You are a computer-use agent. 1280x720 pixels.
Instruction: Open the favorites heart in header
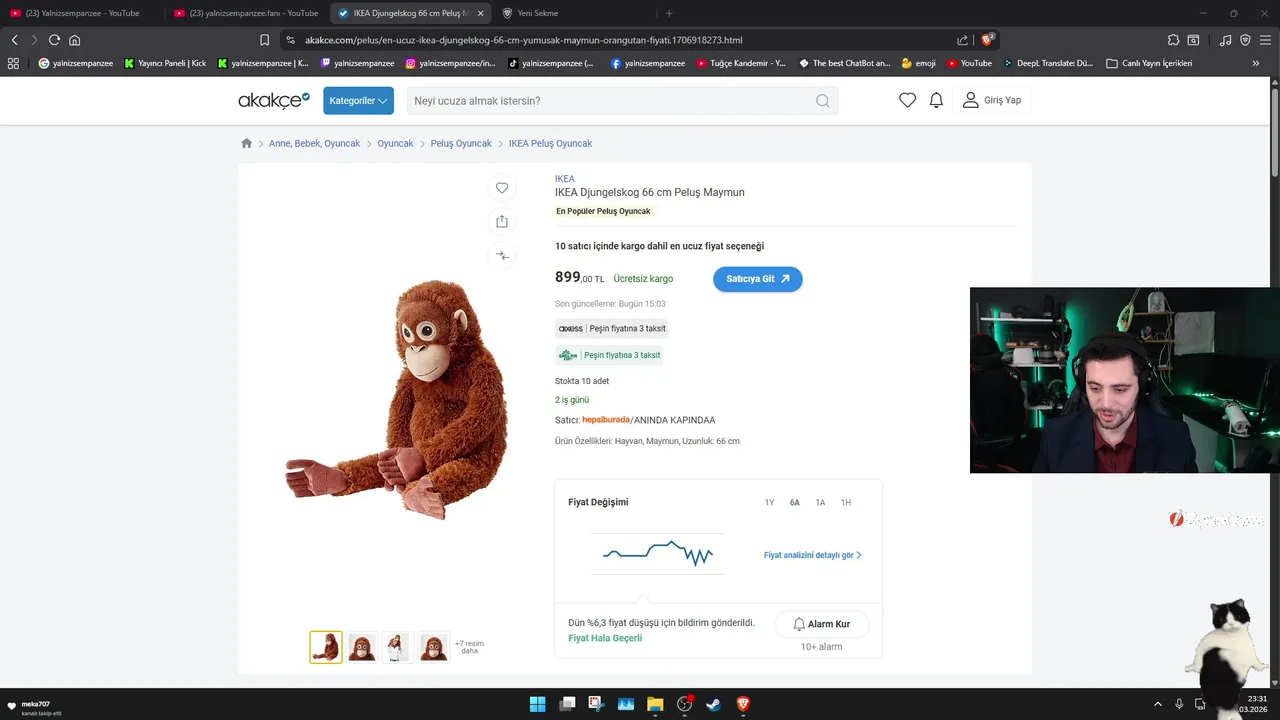pyautogui.click(x=907, y=100)
